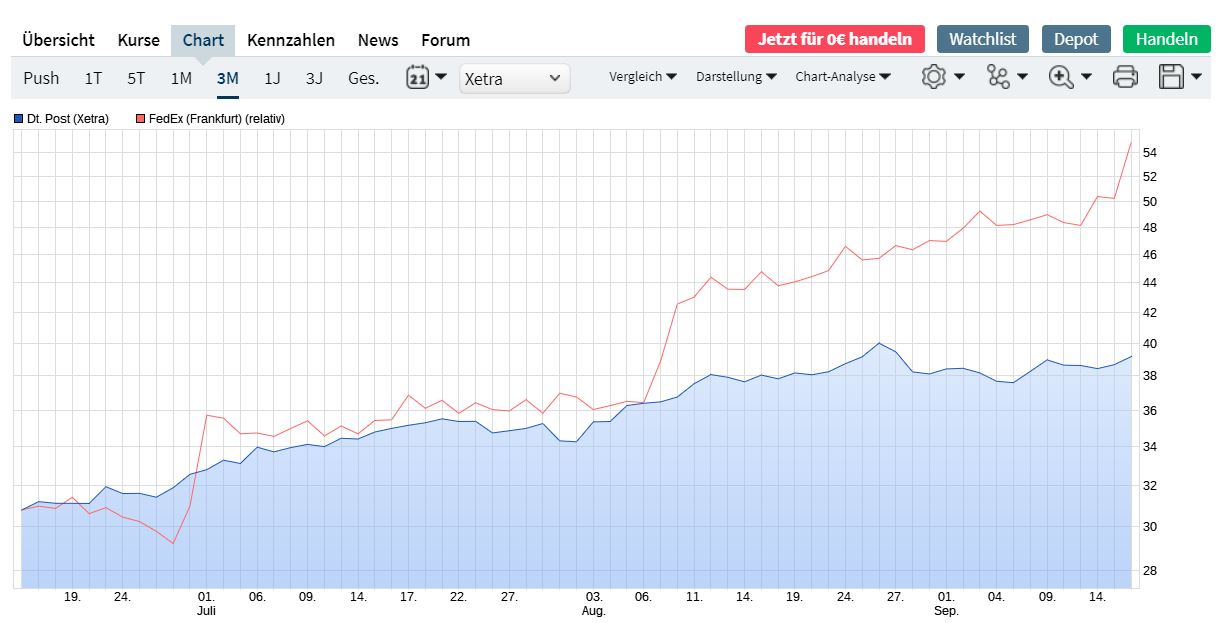Screen dimensions: 1218x623
Task: Click the Depot button
Action: 1076,39
